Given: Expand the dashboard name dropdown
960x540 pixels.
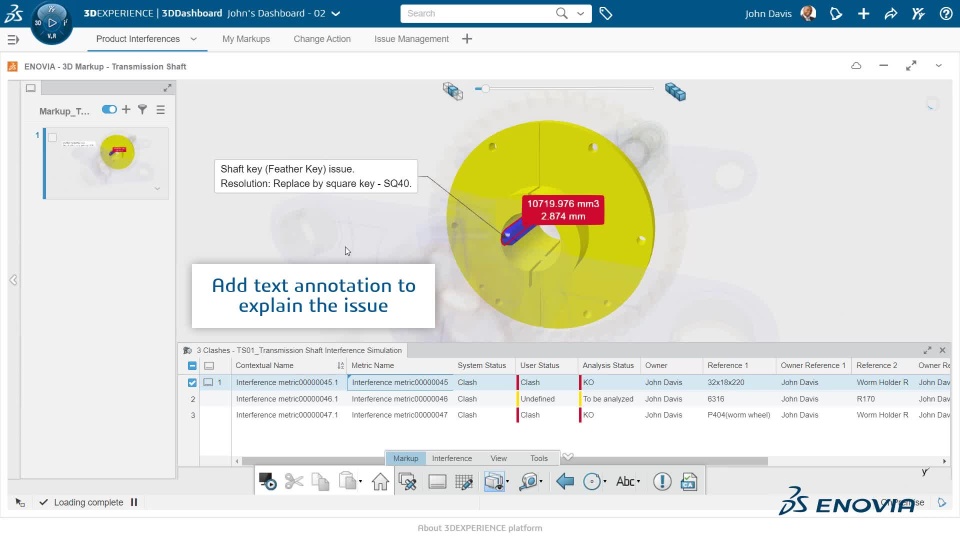Looking at the screenshot, I should coord(336,13).
